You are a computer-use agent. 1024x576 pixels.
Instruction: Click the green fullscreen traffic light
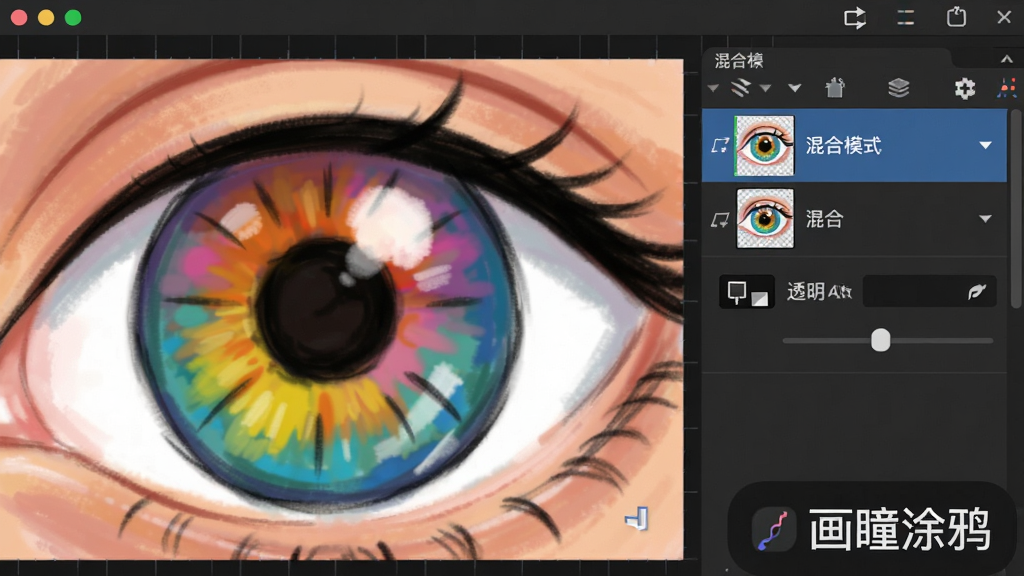[73, 18]
